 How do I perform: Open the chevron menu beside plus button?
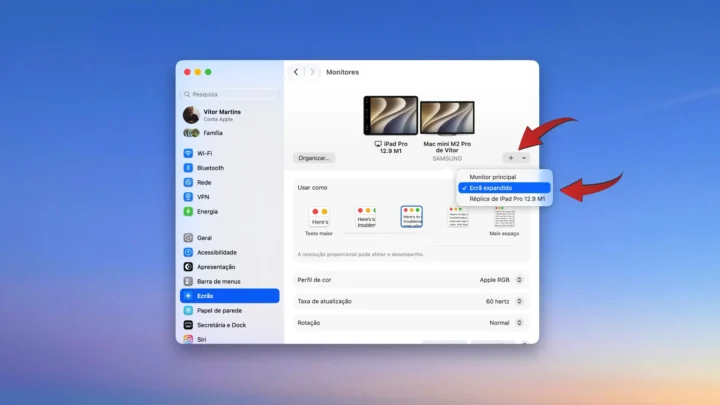click(x=523, y=158)
